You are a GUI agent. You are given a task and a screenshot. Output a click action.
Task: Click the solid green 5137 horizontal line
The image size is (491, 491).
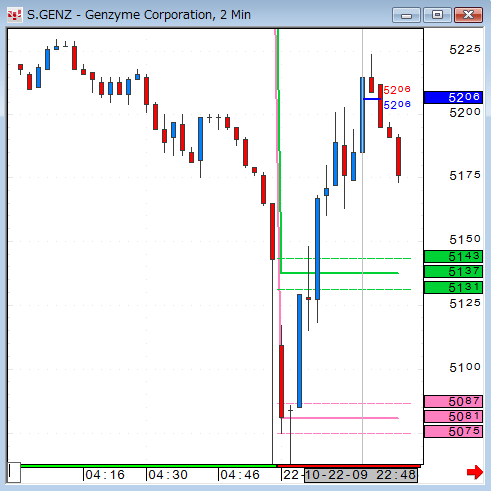point(340,273)
